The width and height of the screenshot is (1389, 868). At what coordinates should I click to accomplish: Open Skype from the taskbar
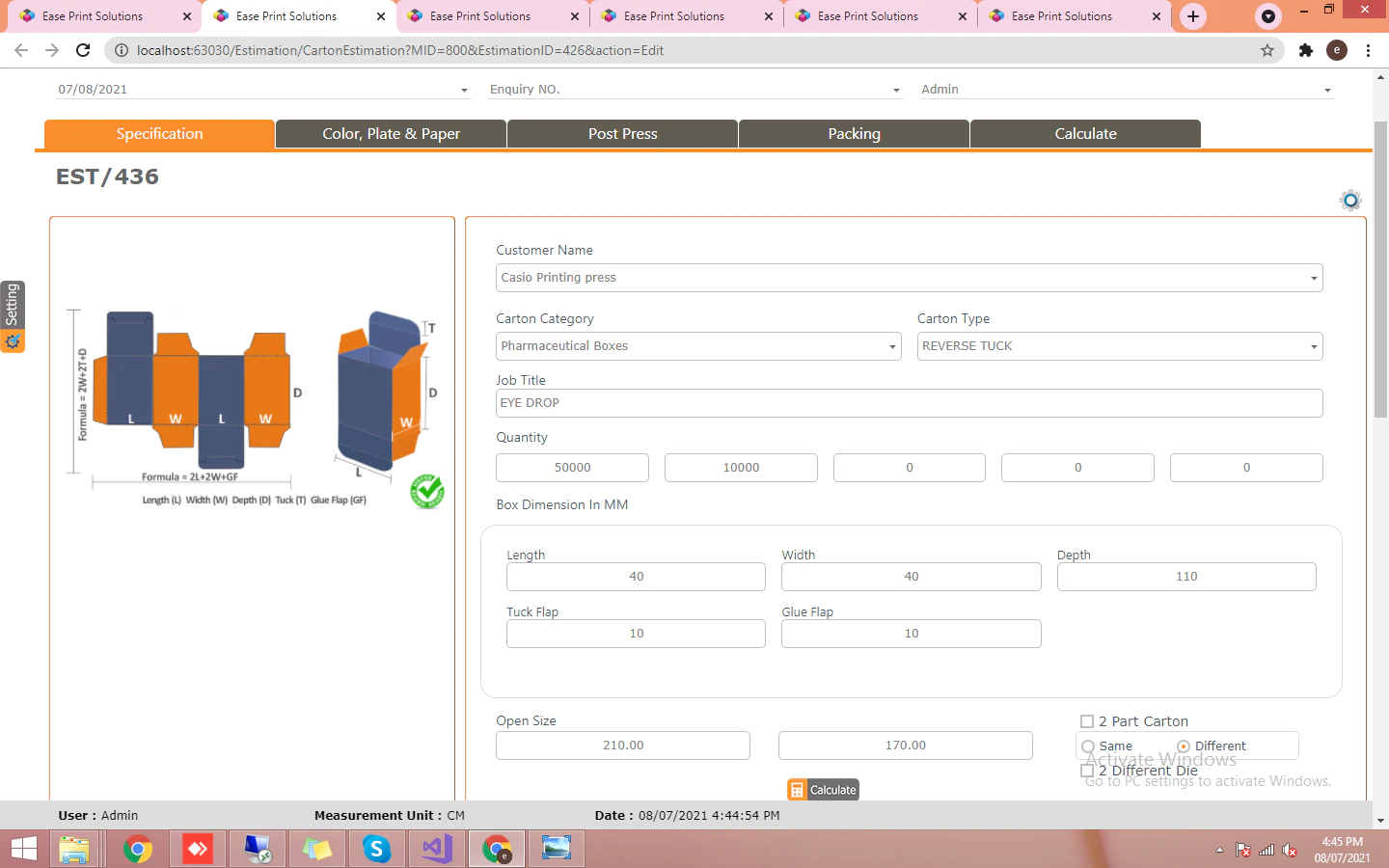tap(376, 849)
